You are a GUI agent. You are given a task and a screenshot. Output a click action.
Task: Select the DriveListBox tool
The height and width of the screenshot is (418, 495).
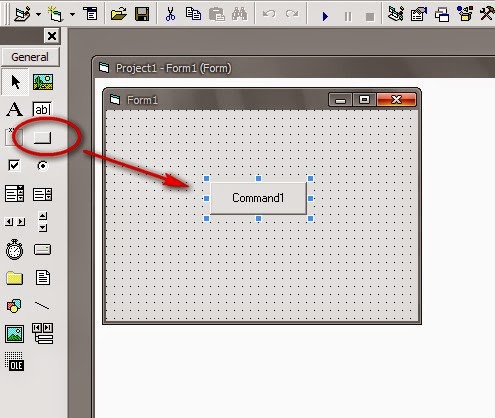[42, 249]
